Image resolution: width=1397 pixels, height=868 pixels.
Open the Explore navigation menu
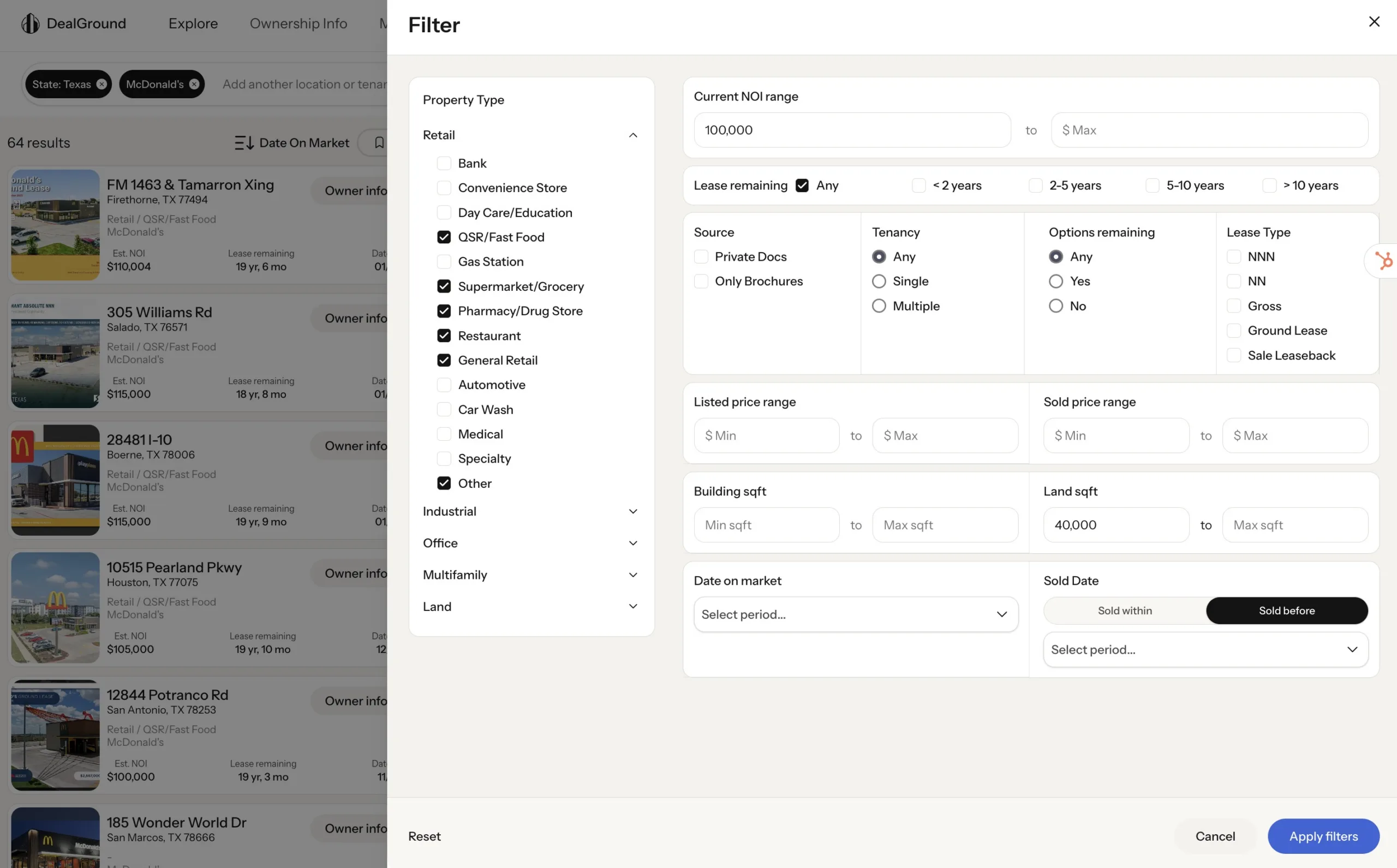click(x=193, y=23)
